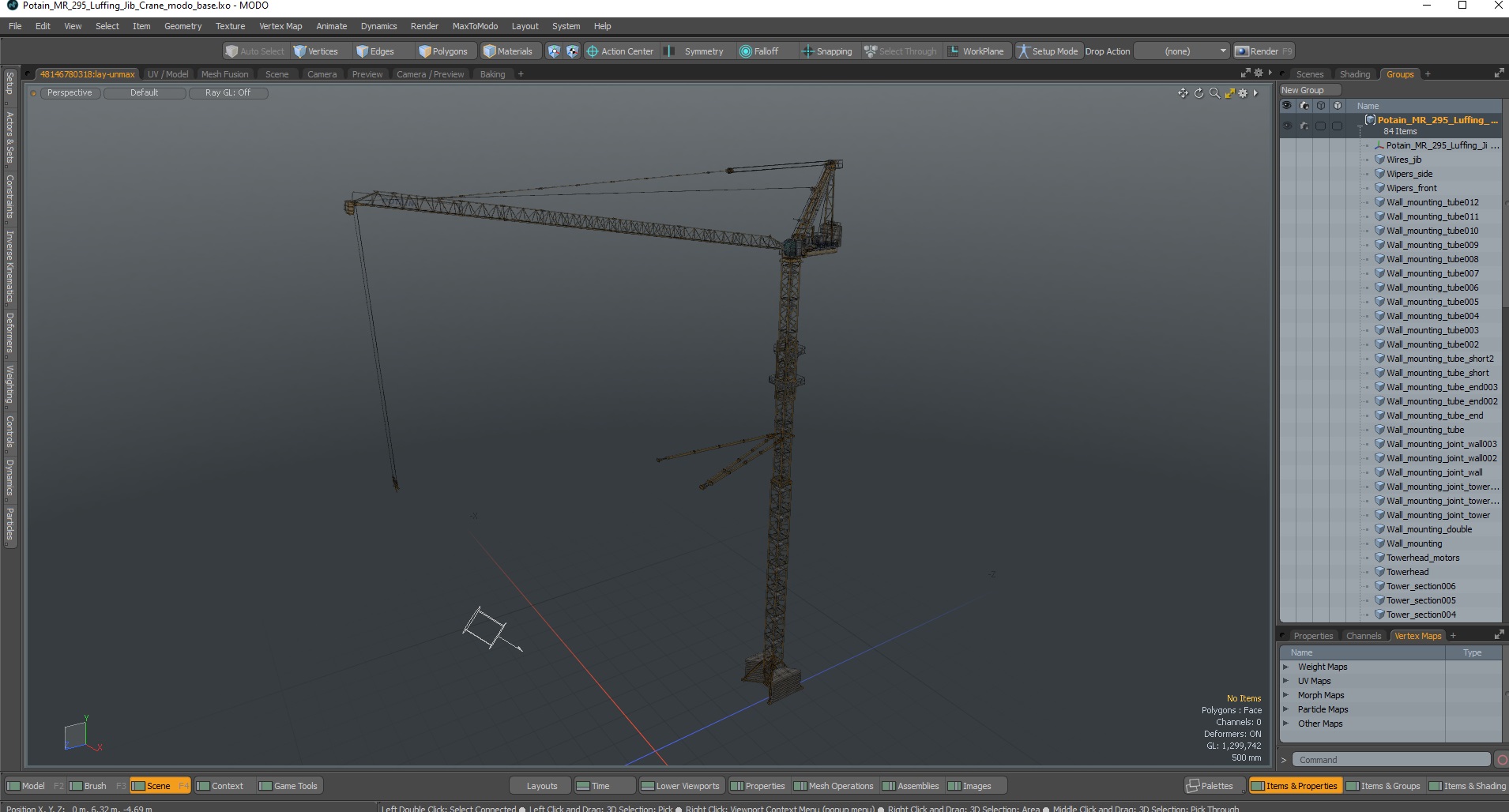Switch to Edges selection mode
Viewport: 1509px width, 812px height.
[x=375, y=51]
